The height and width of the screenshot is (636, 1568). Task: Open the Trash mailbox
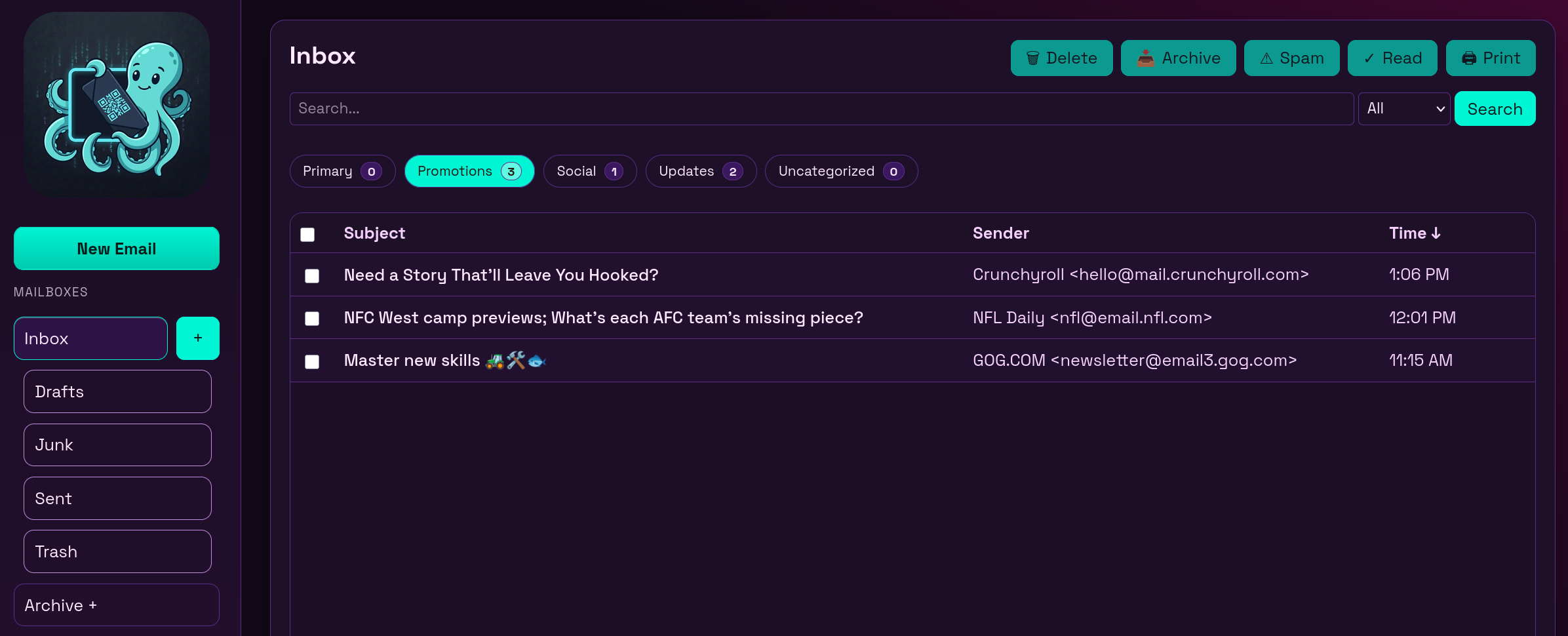point(117,551)
